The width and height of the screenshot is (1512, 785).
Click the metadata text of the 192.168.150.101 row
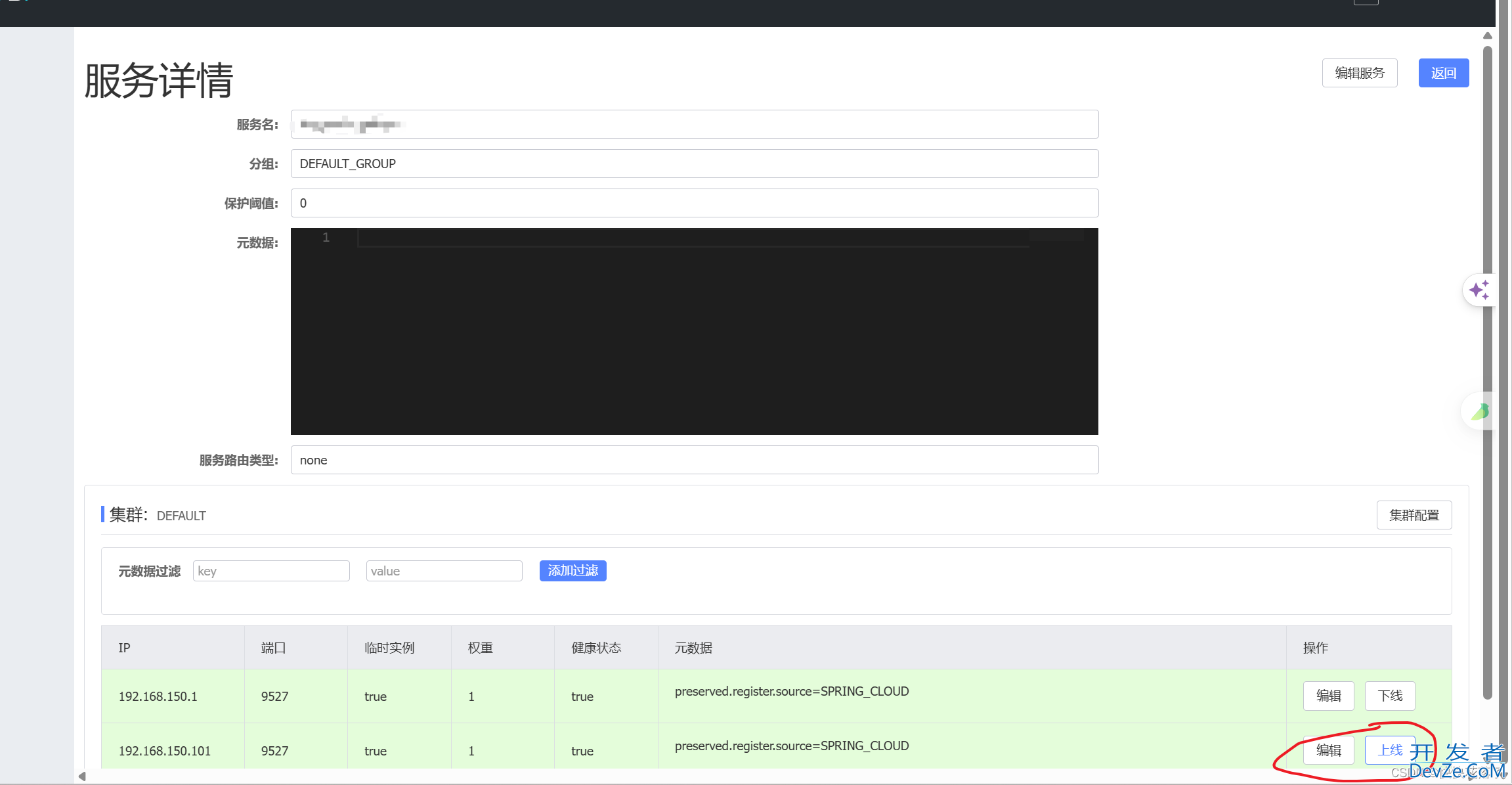tap(792, 746)
